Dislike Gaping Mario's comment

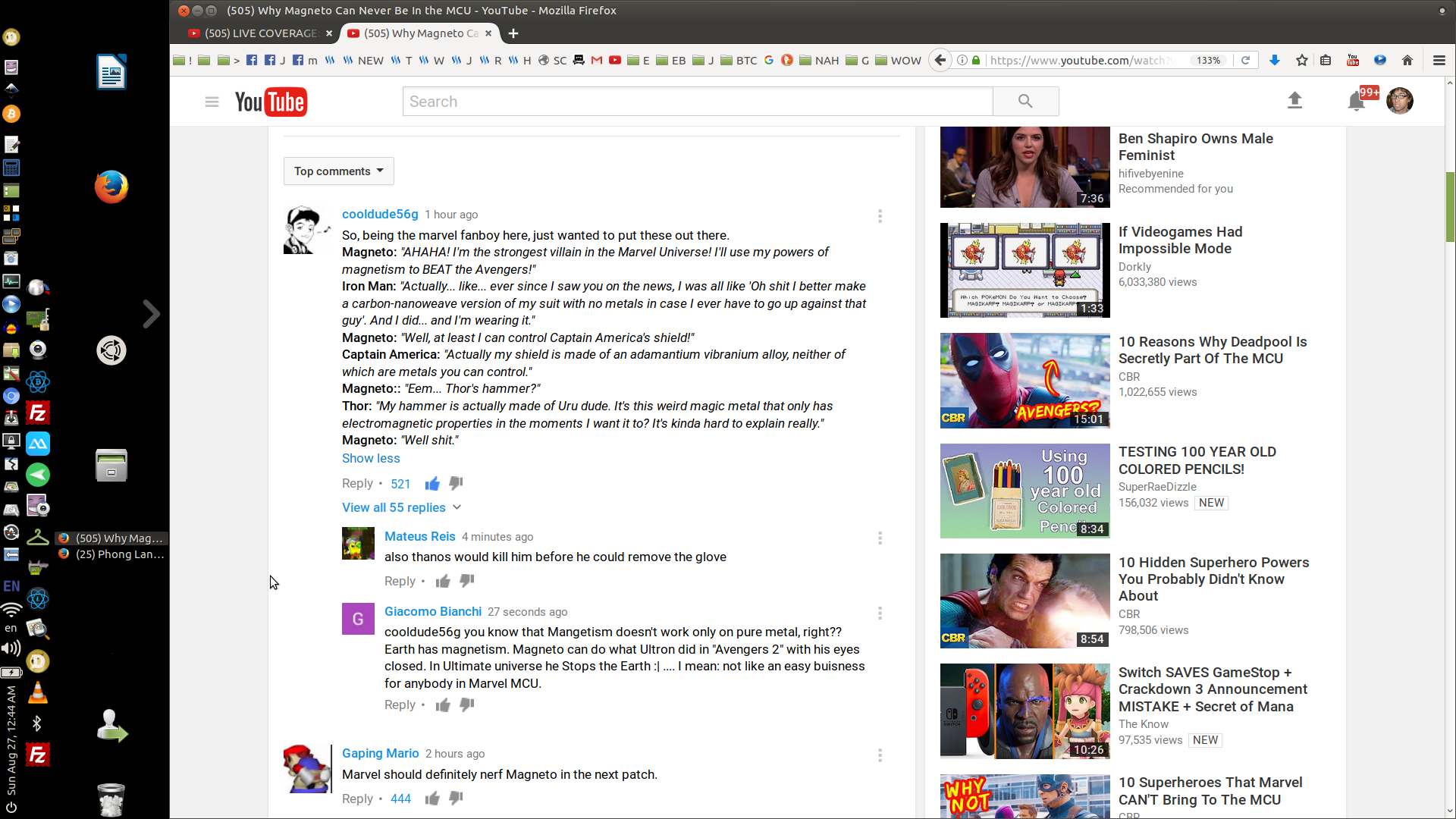(456, 798)
